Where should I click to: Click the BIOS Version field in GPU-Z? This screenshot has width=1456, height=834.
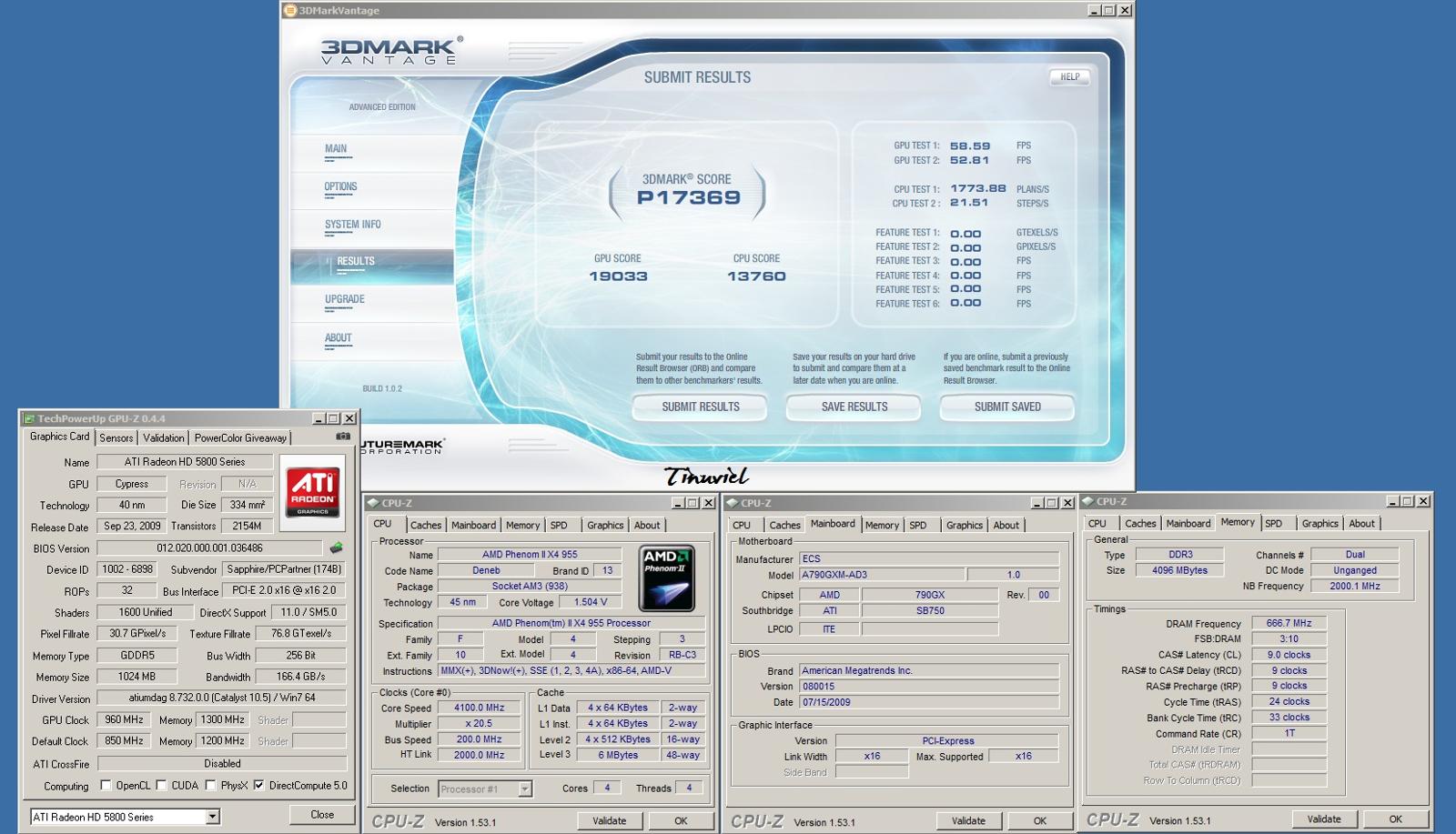click(x=209, y=548)
